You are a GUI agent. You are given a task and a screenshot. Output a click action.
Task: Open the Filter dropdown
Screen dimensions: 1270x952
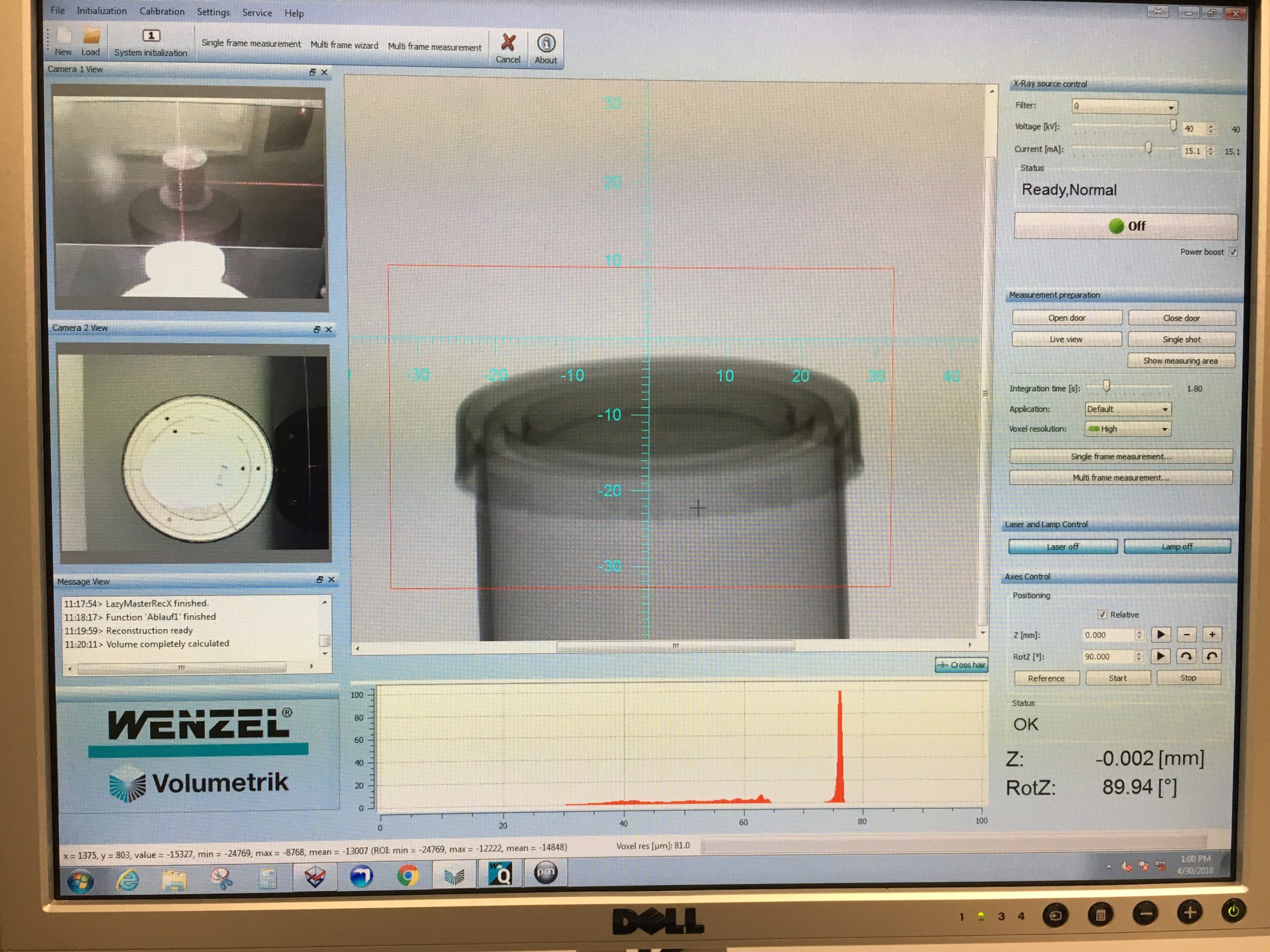pos(1125,107)
